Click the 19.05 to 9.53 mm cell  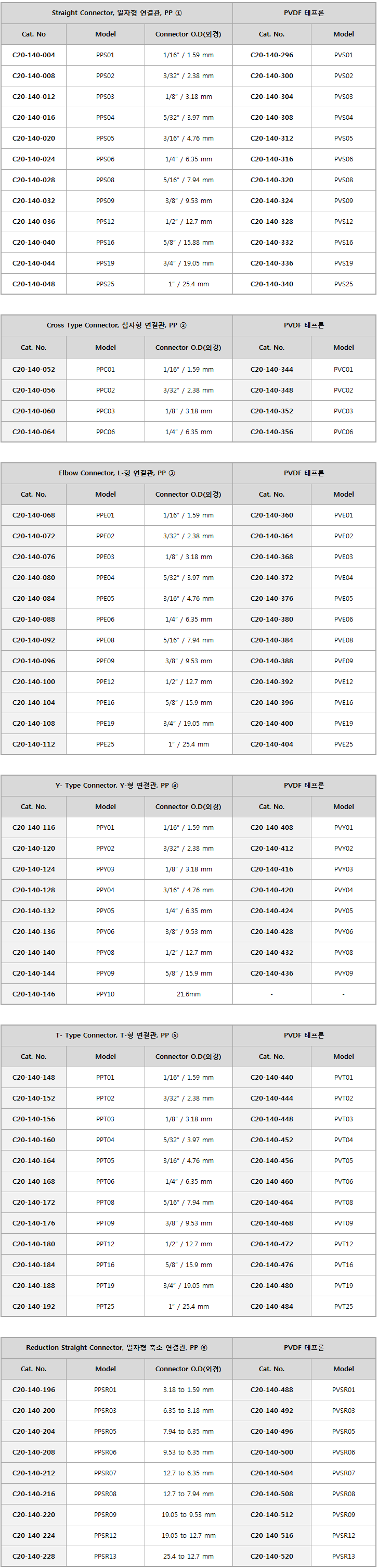tap(188, 1514)
